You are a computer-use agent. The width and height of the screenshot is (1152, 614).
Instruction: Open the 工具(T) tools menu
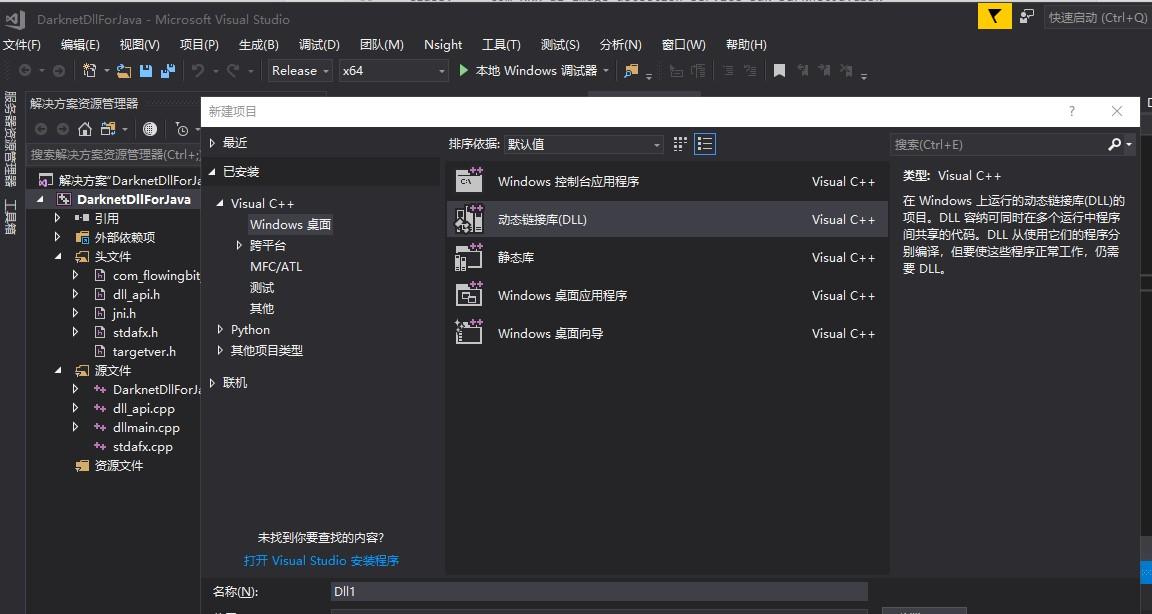coord(501,45)
